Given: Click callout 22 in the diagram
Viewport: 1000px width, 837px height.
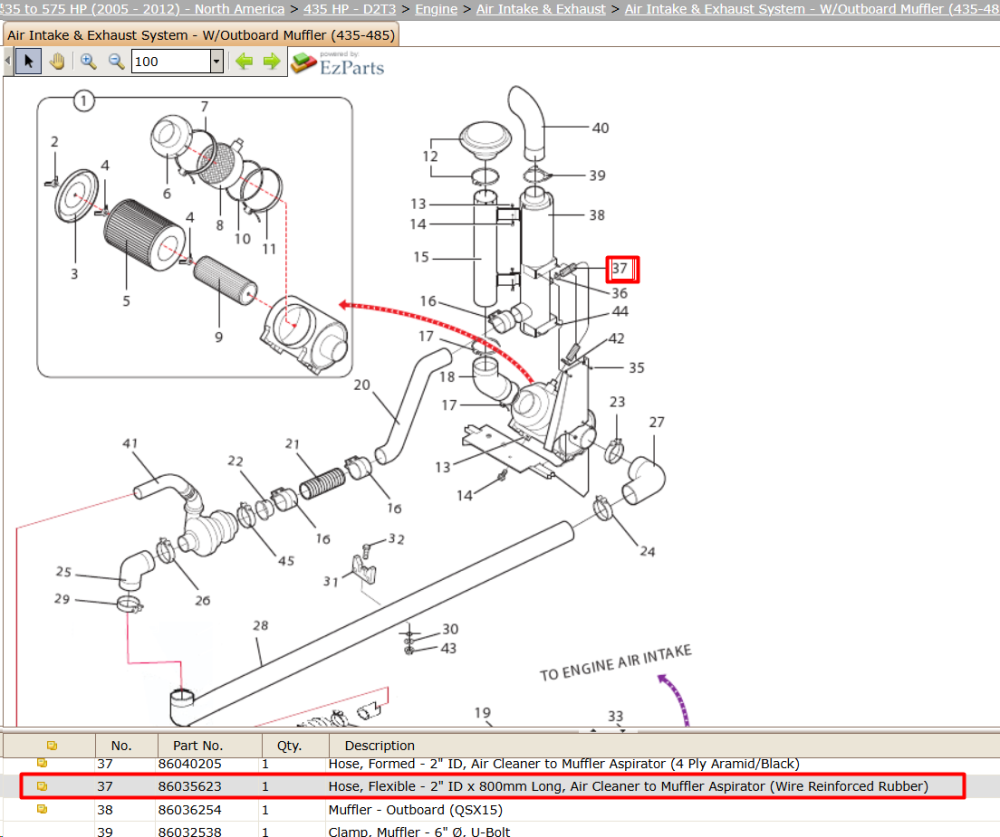Looking at the screenshot, I should (235, 461).
